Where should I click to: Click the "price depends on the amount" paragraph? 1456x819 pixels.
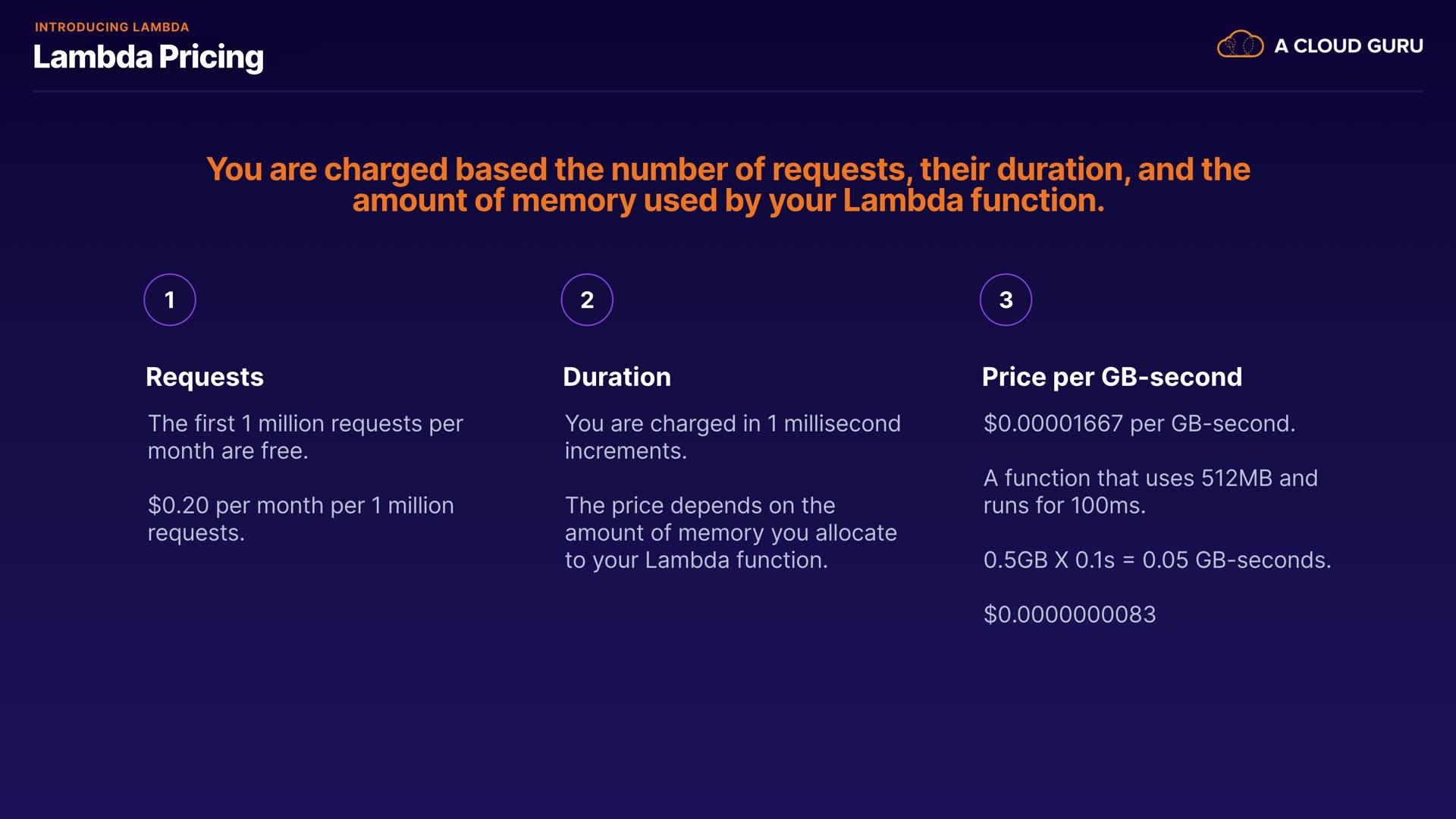click(730, 532)
